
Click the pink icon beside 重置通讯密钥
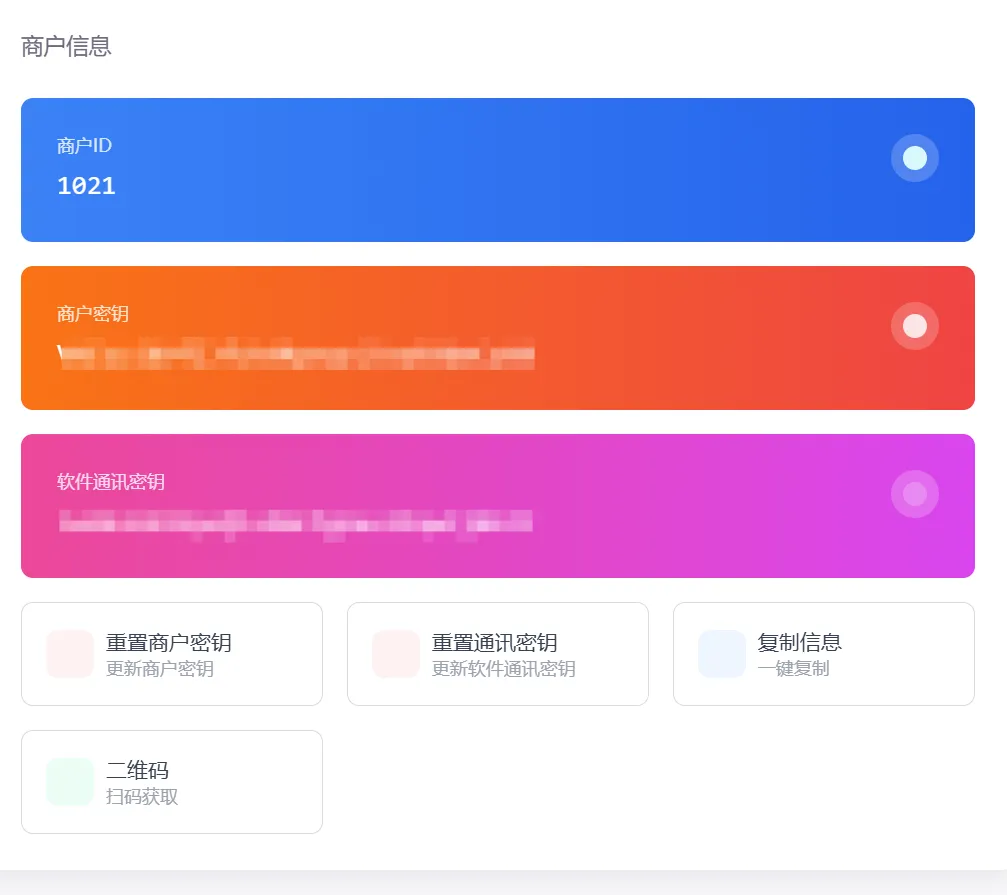396,654
